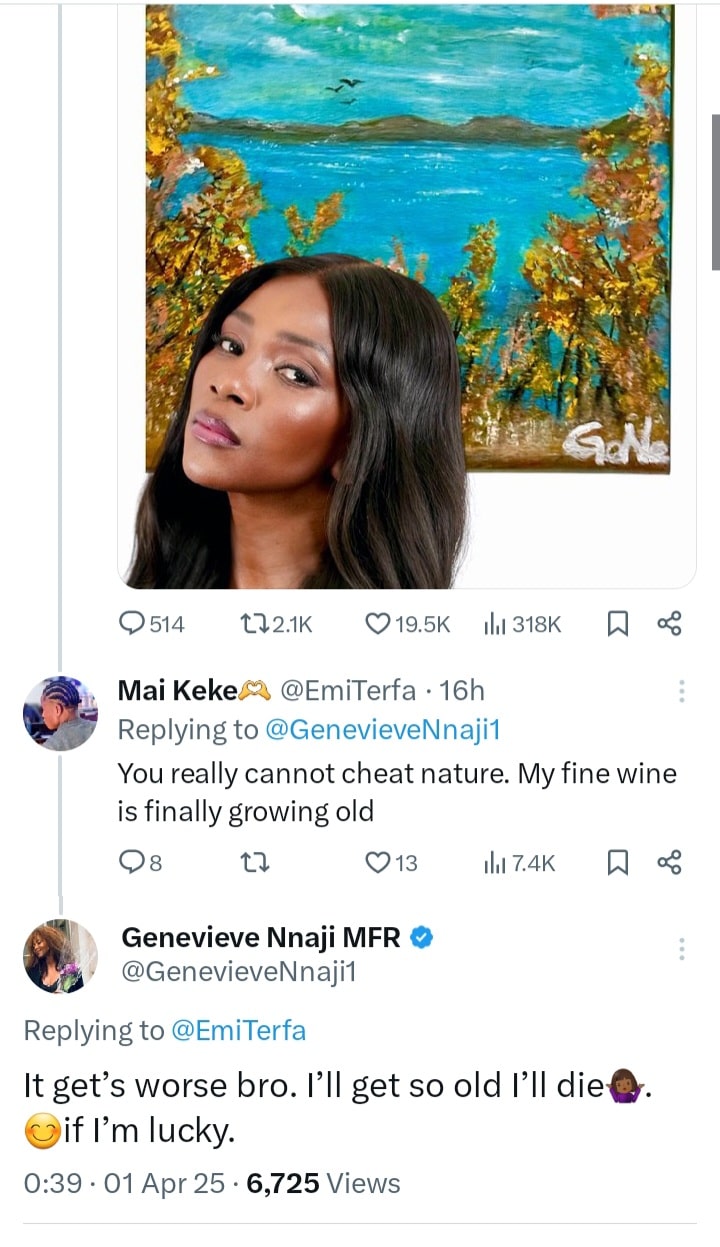Image resolution: width=720 pixels, height=1247 pixels.
Task: Open the @EmiTerfa mention link
Action: click(x=239, y=1030)
